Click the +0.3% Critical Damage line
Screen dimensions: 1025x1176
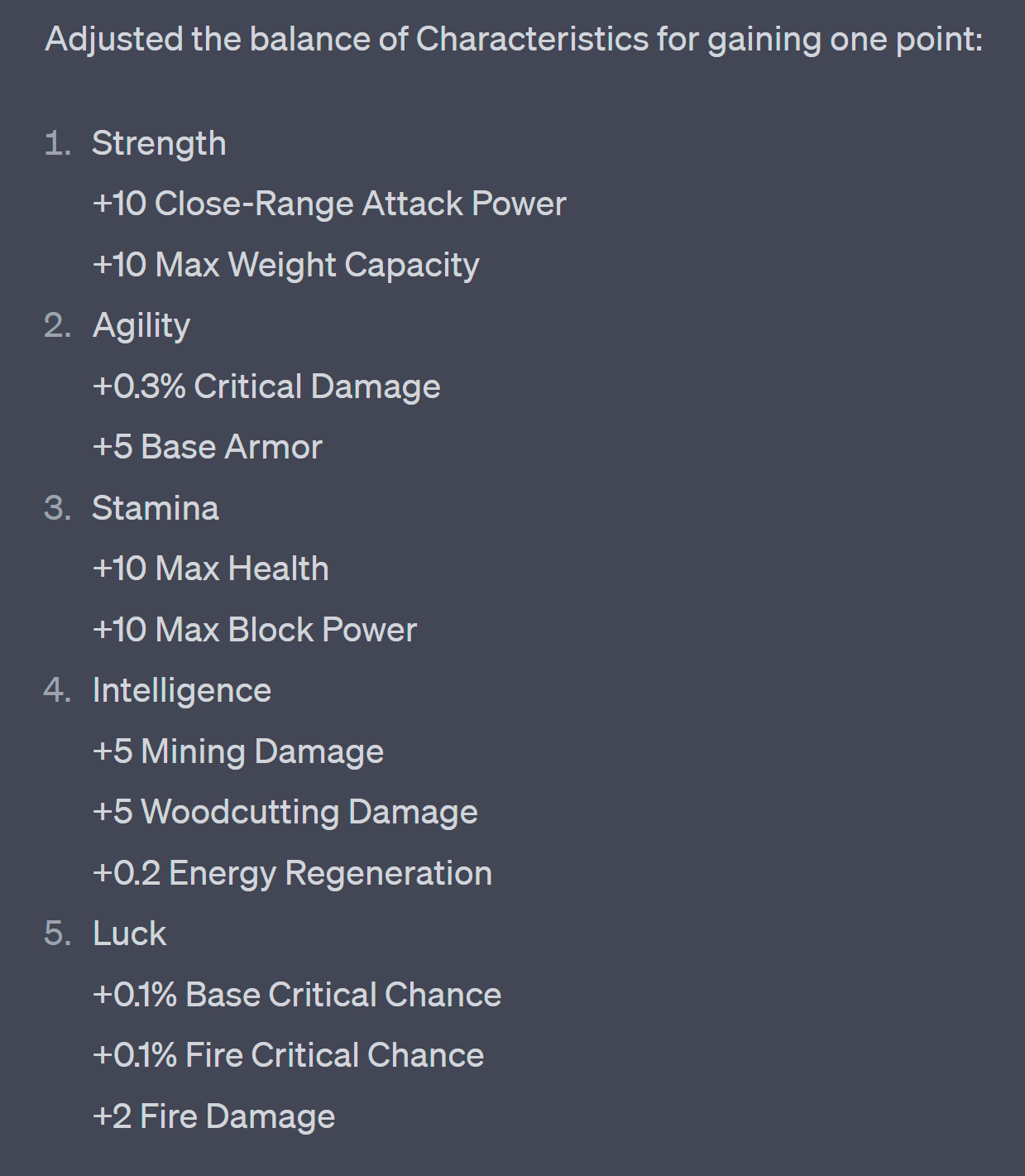266,386
